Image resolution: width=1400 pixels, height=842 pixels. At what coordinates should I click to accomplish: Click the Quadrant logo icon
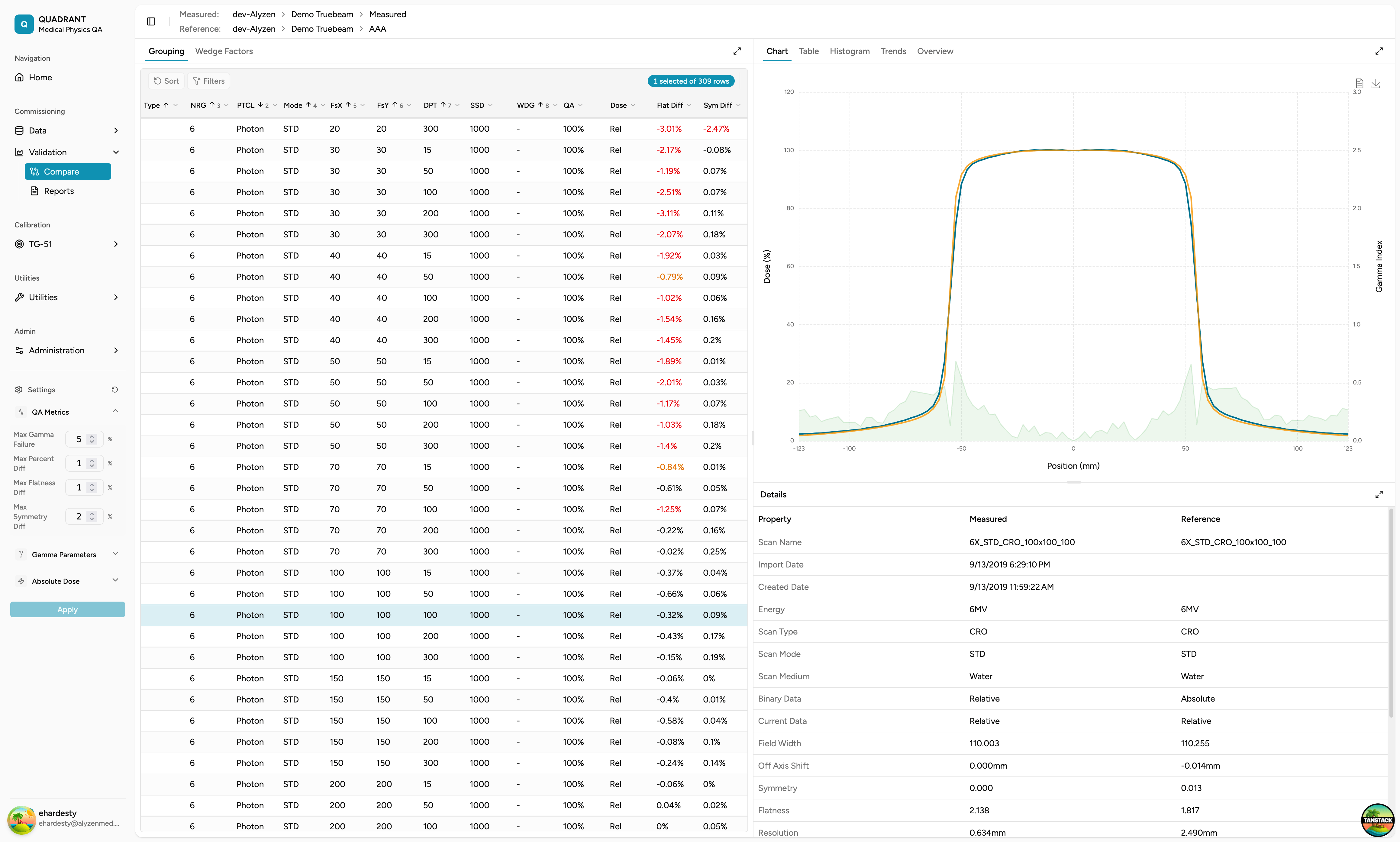[24, 24]
